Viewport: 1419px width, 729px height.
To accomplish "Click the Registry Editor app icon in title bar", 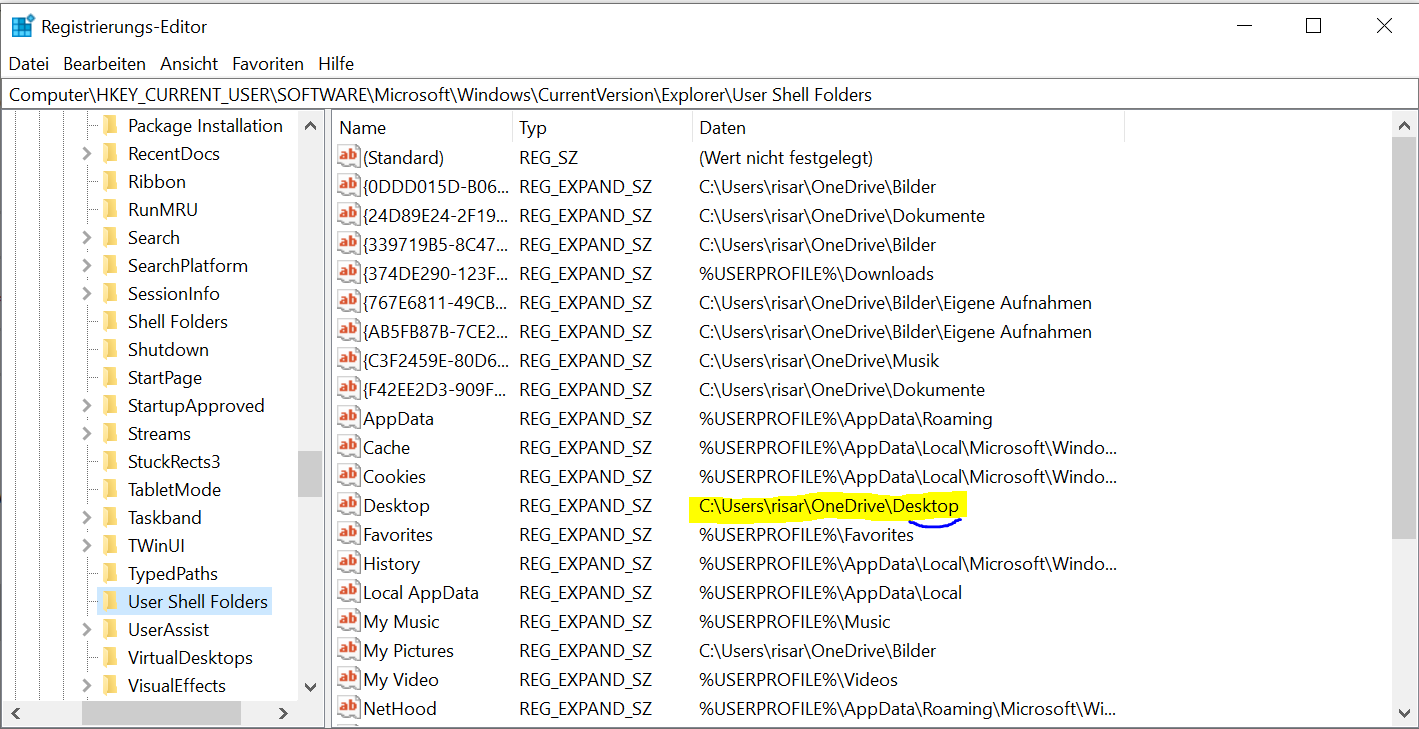I will [22, 27].
